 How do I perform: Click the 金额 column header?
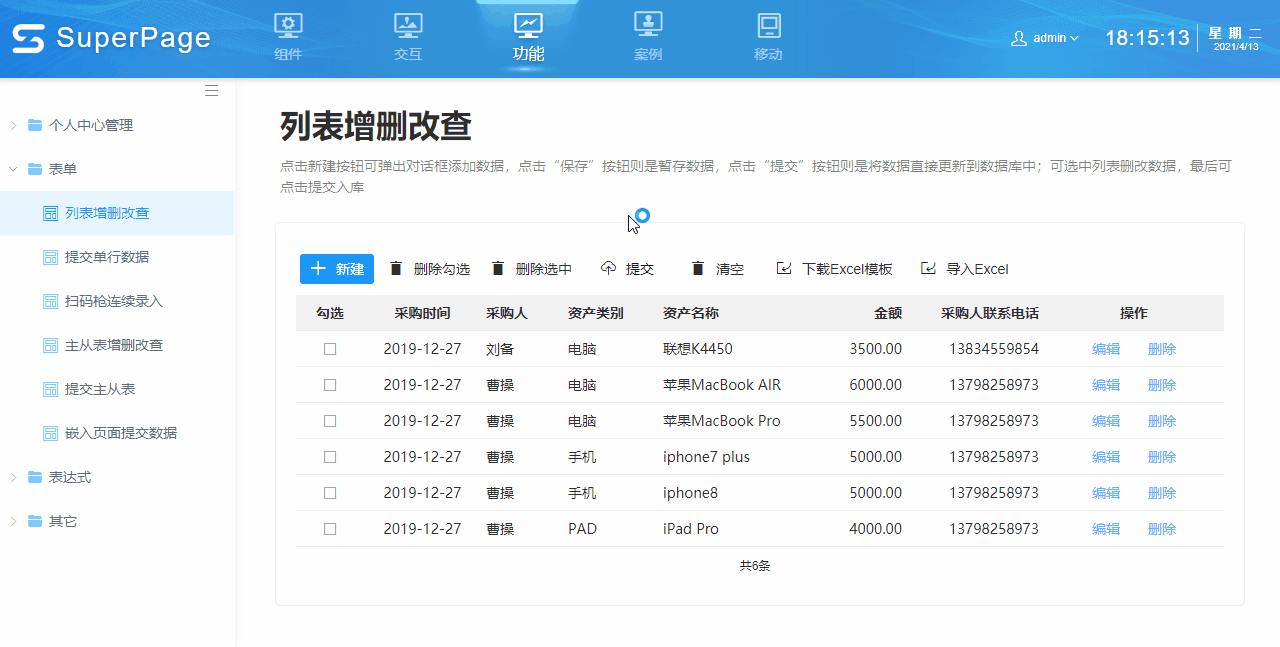click(x=888, y=313)
